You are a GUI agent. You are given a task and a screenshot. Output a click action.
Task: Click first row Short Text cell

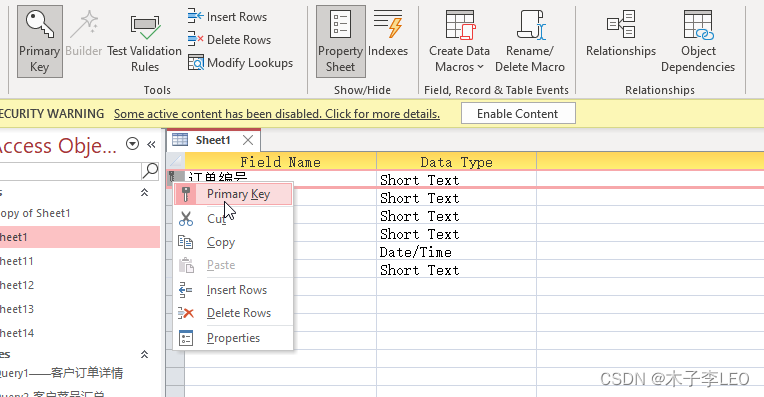point(457,180)
